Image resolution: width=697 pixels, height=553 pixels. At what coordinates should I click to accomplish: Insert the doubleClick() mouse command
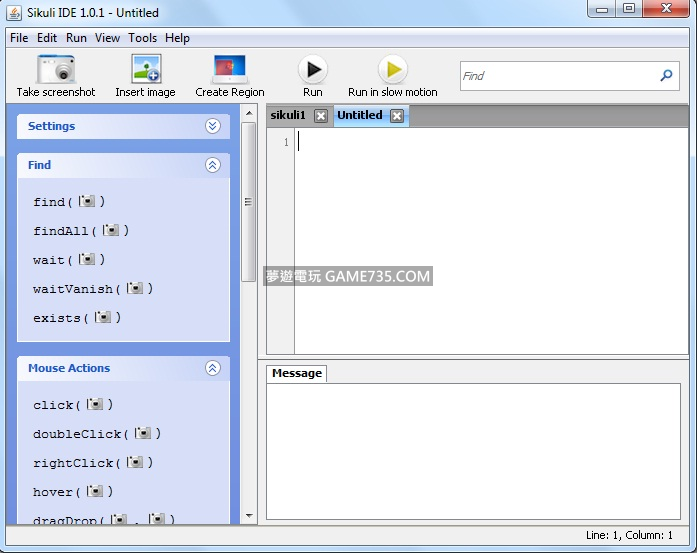pyautogui.click(x=96, y=434)
